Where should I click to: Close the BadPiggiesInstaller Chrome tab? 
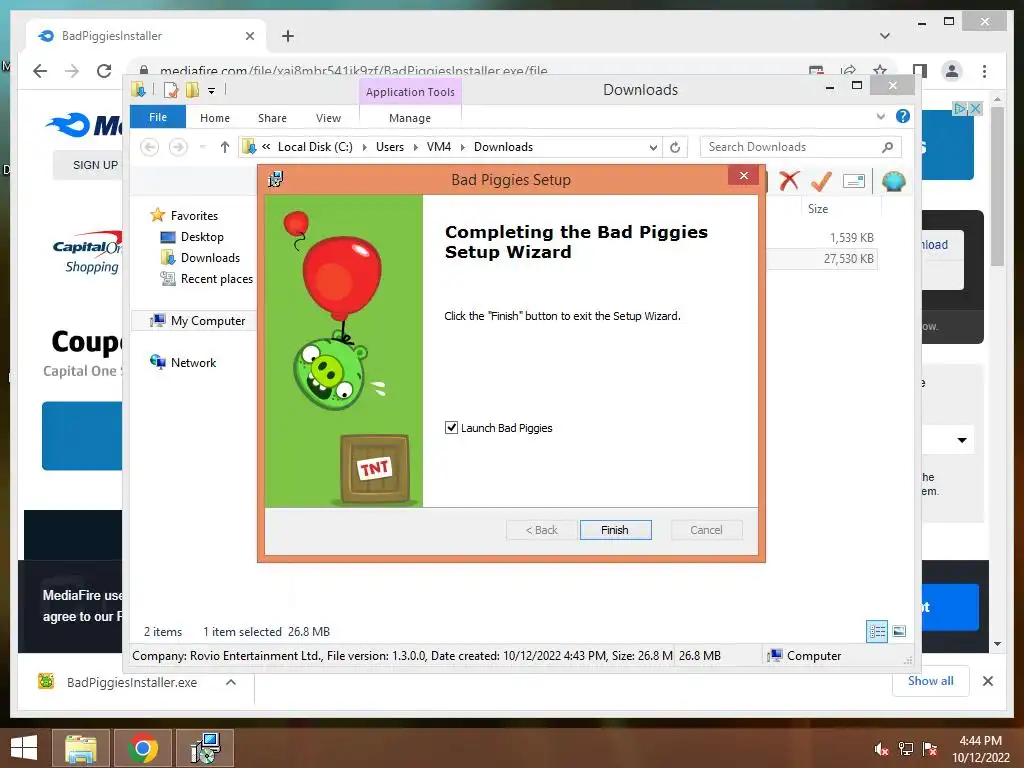tap(249, 36)
